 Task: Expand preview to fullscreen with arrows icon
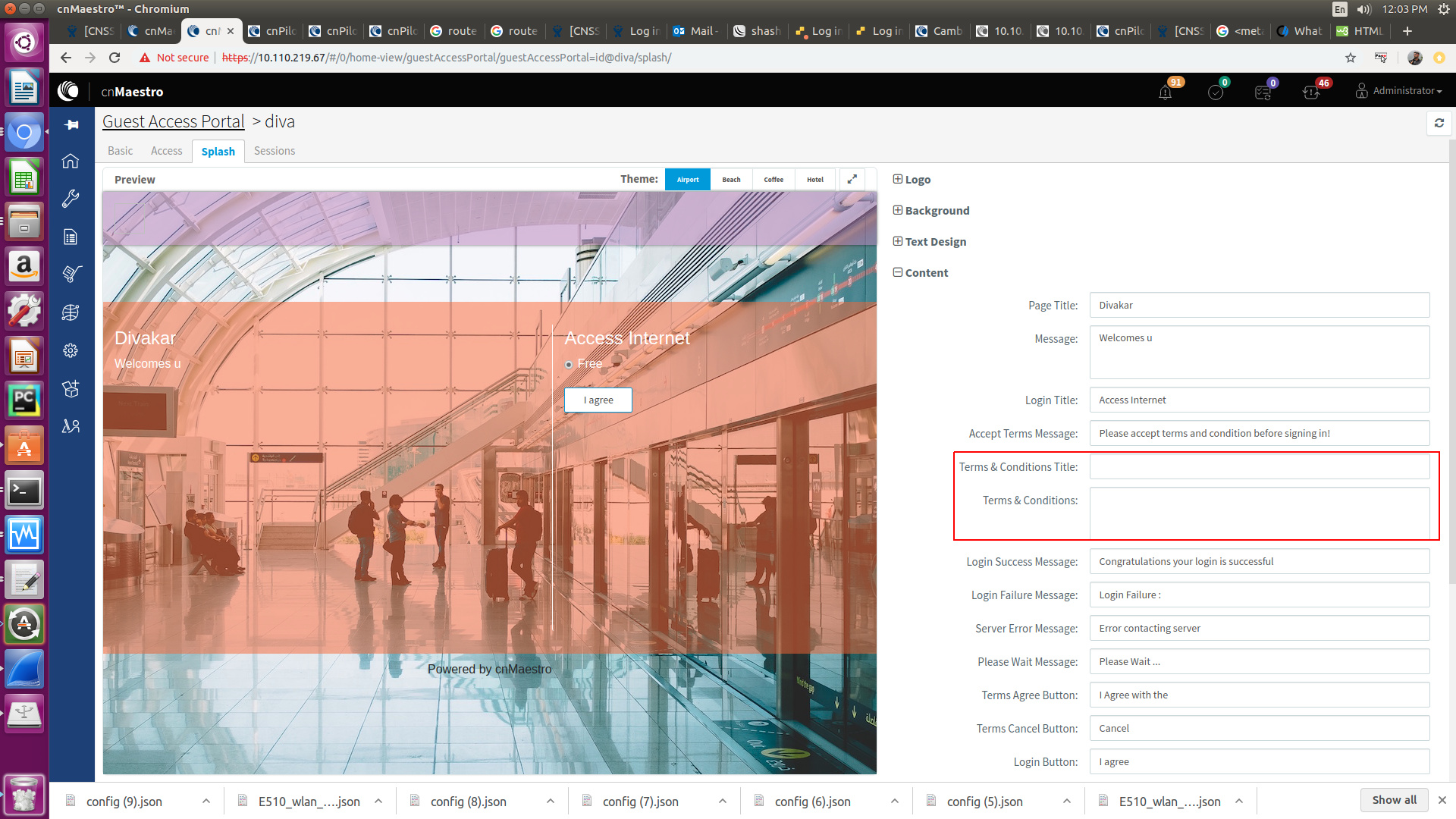pos(852,179)
